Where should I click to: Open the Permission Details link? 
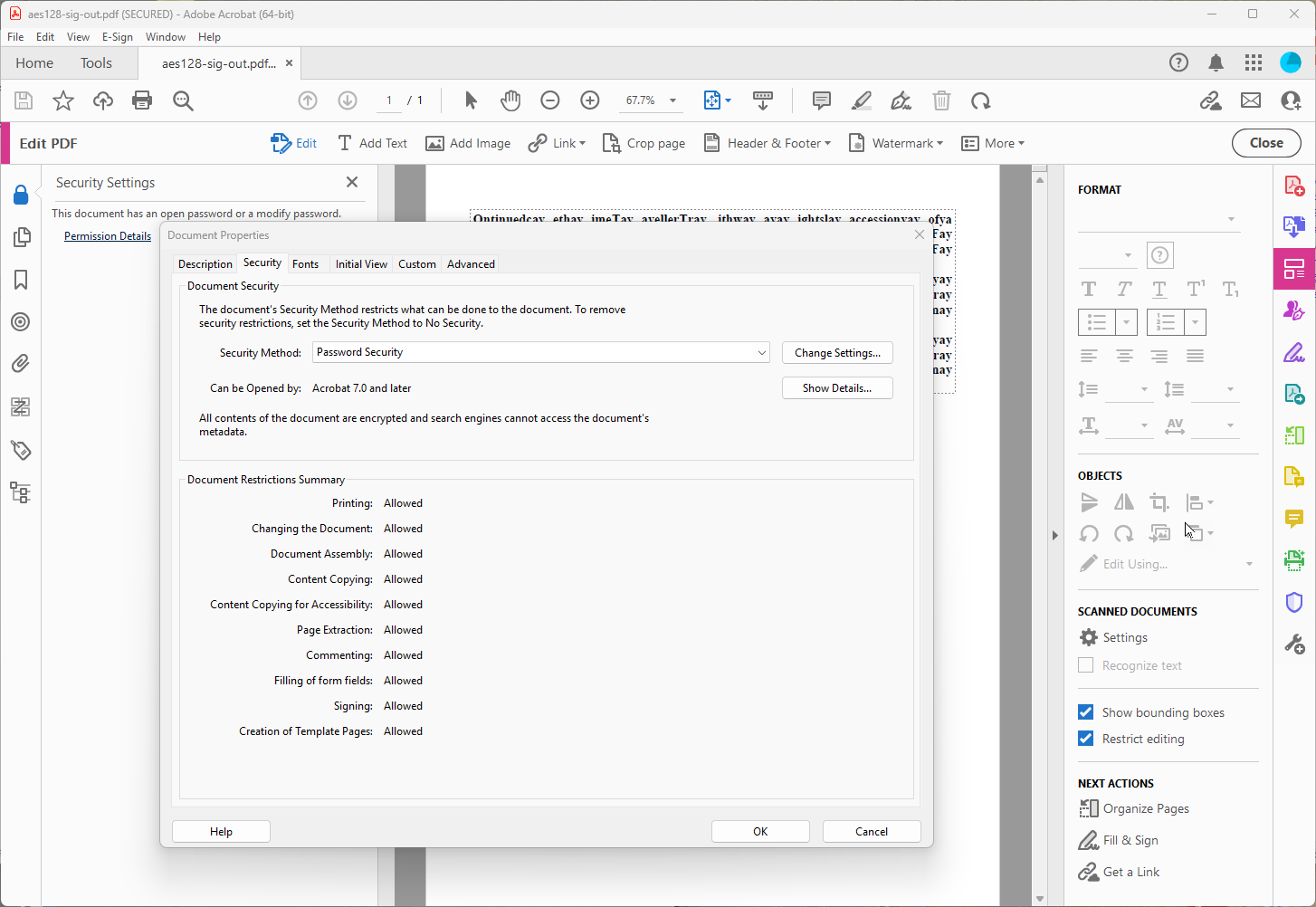pyautogui.click(x=108, y=236)
